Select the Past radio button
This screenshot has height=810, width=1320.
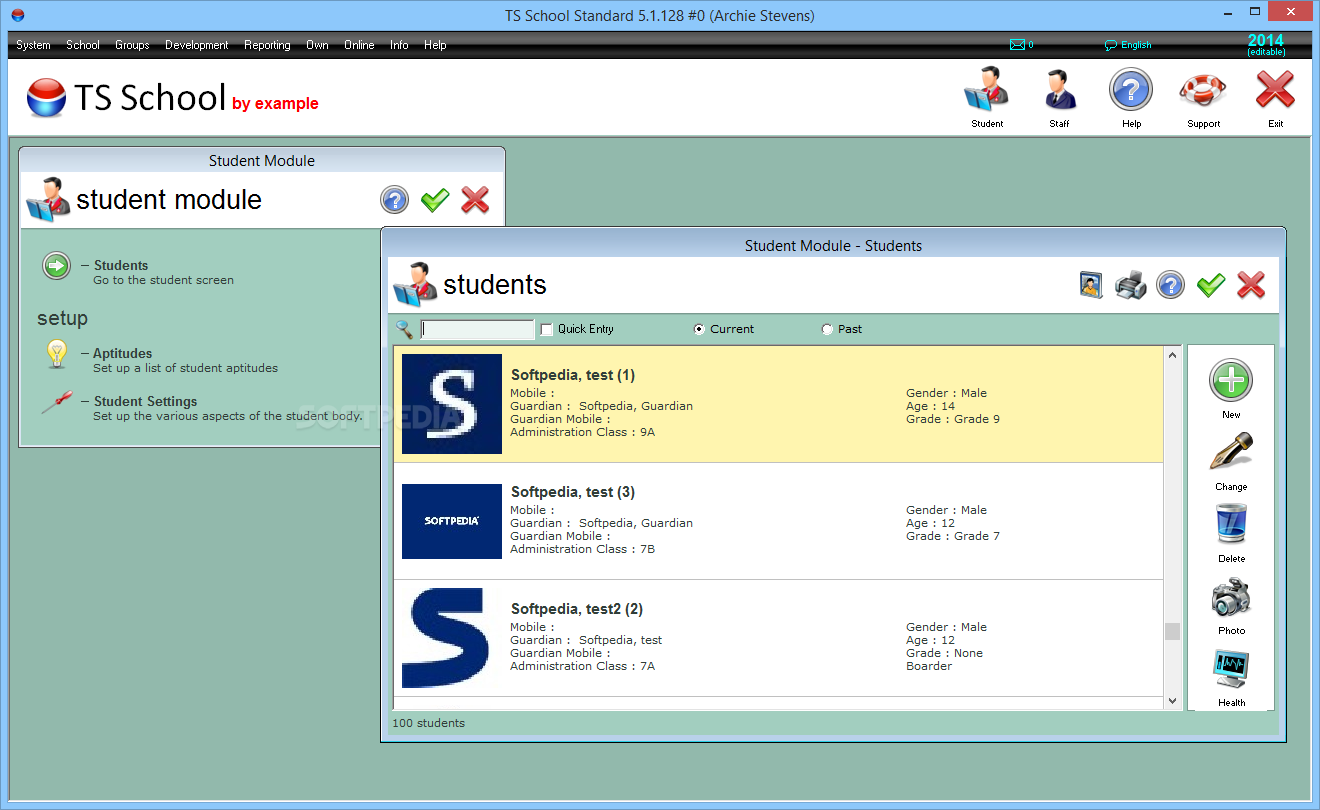pos(827,329)
